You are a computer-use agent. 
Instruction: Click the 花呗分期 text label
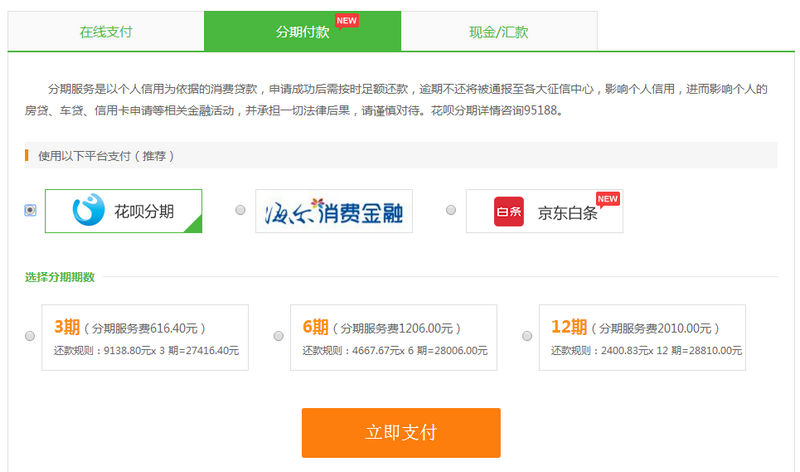tap(144, 211)
